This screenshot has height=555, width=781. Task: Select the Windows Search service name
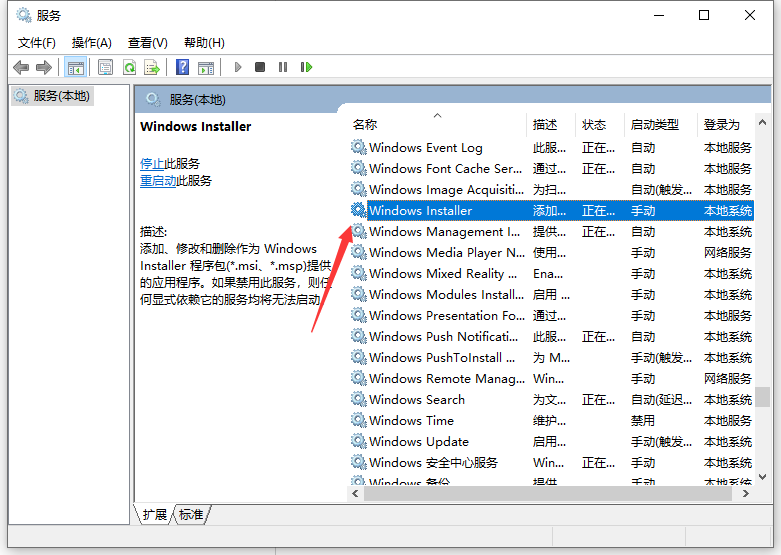click(416, 400)
